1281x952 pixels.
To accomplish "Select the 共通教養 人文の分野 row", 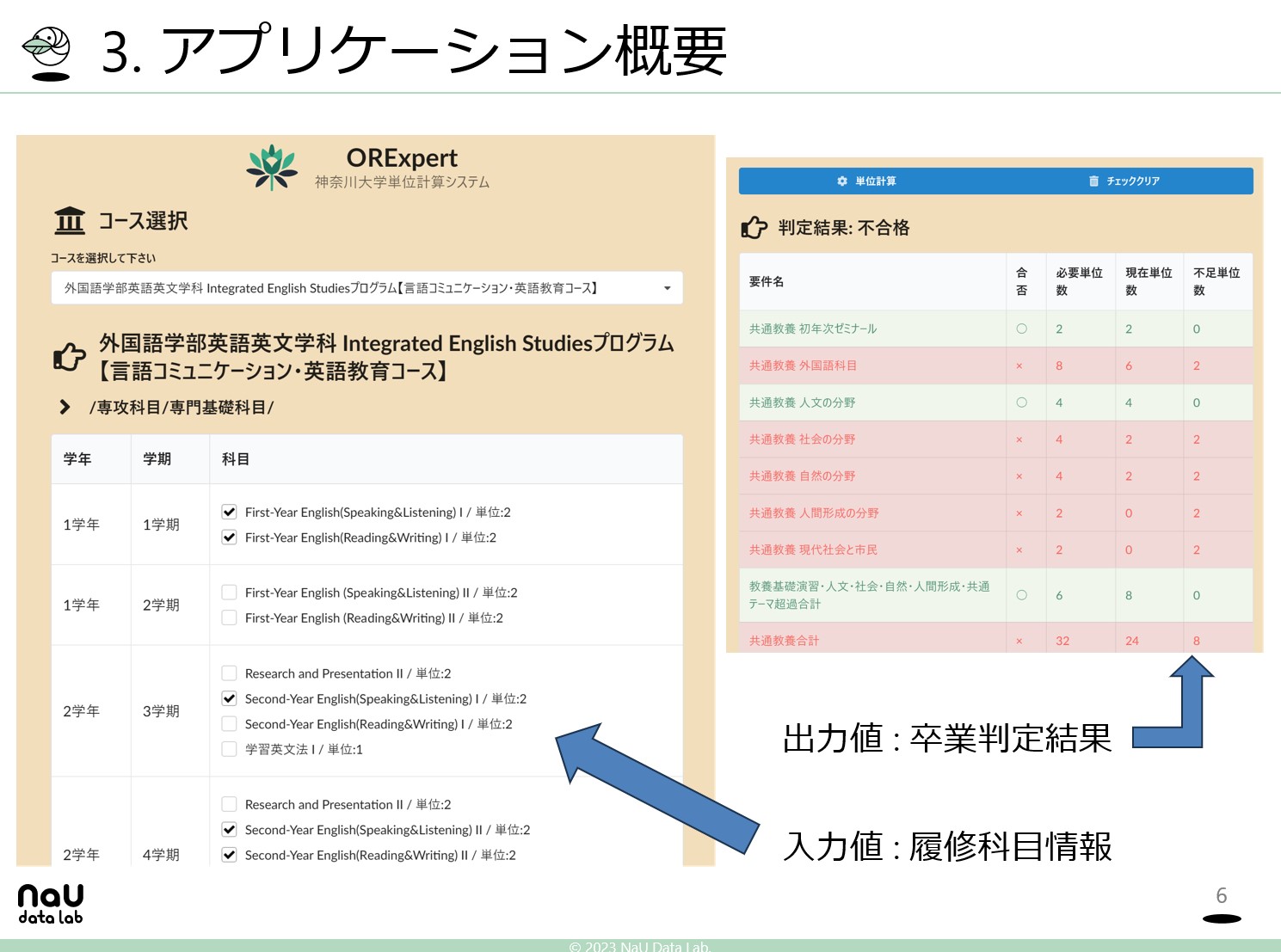I will [995, 402].
